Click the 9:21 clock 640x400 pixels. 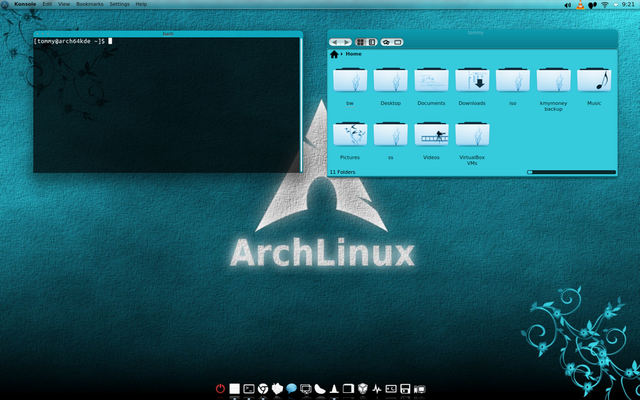tap(628, 4)
